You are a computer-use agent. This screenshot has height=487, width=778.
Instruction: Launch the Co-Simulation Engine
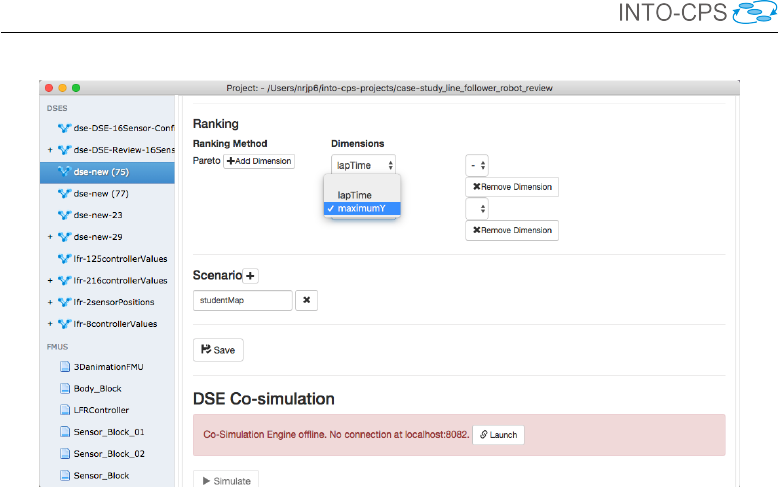[x=498, y=435]
